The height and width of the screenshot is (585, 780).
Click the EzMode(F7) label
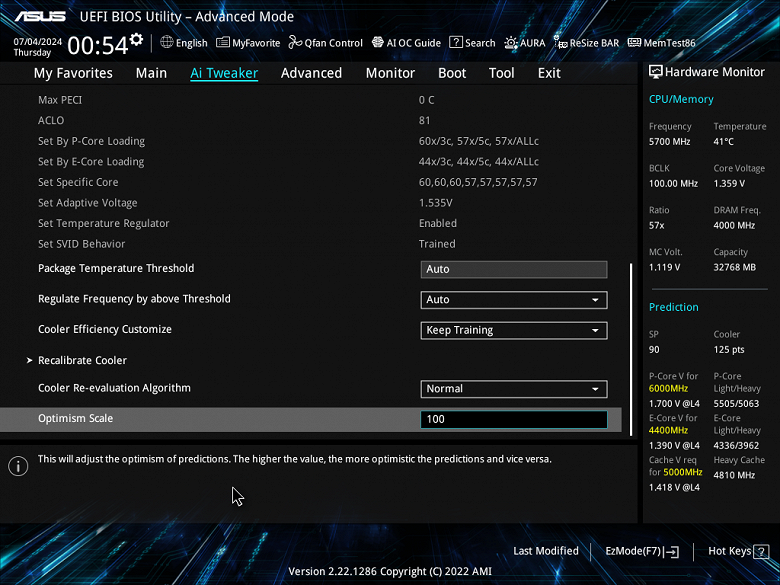point(633,551)
